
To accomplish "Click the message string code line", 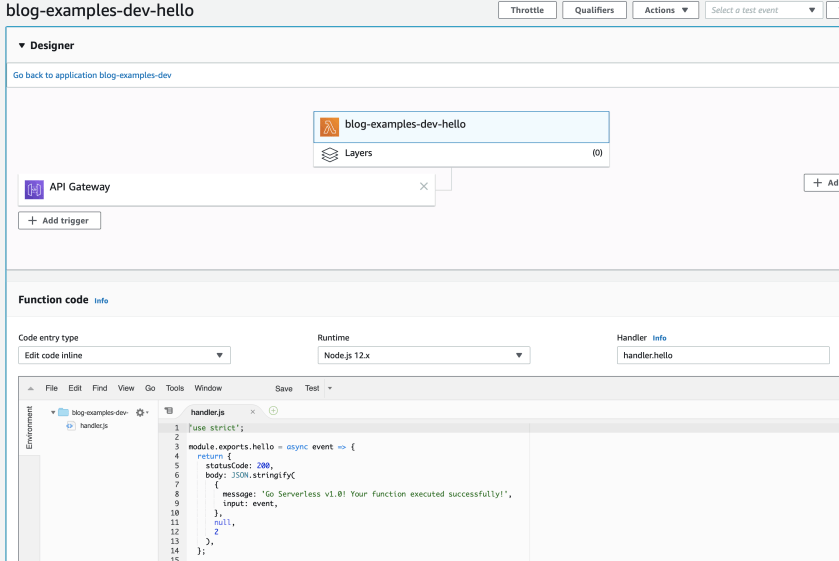I will [x=367, y=494].
